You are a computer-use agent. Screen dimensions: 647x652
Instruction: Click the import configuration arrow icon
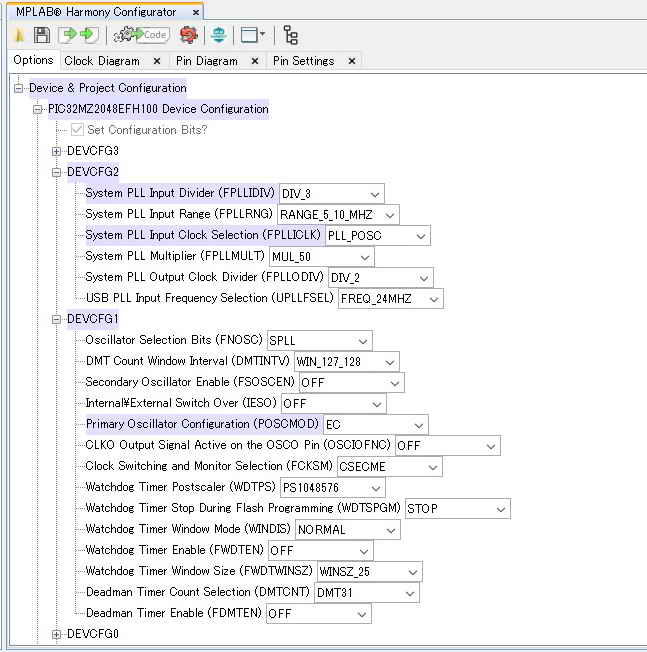[68, 35]
